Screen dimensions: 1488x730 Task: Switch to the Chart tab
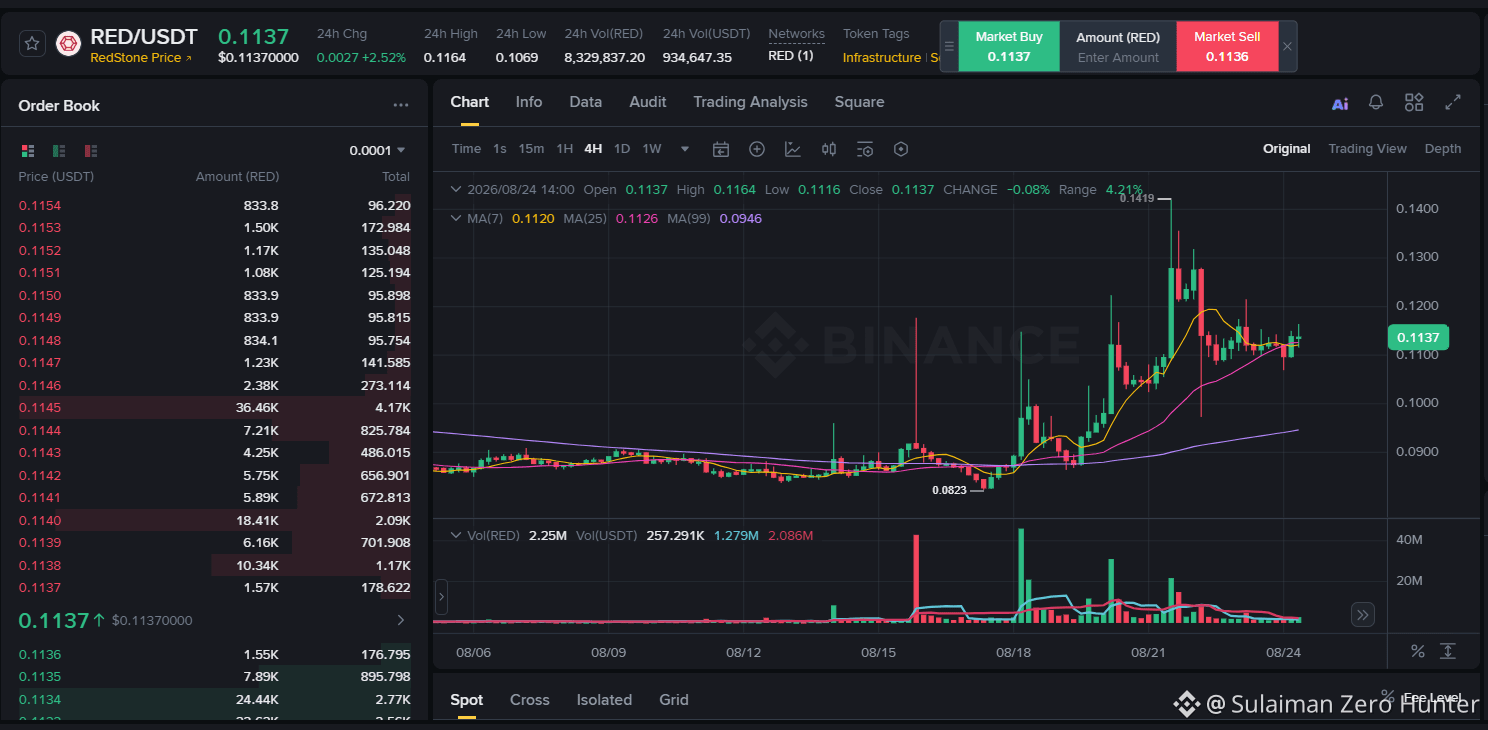pyautogui.click(x=470, y=102)
